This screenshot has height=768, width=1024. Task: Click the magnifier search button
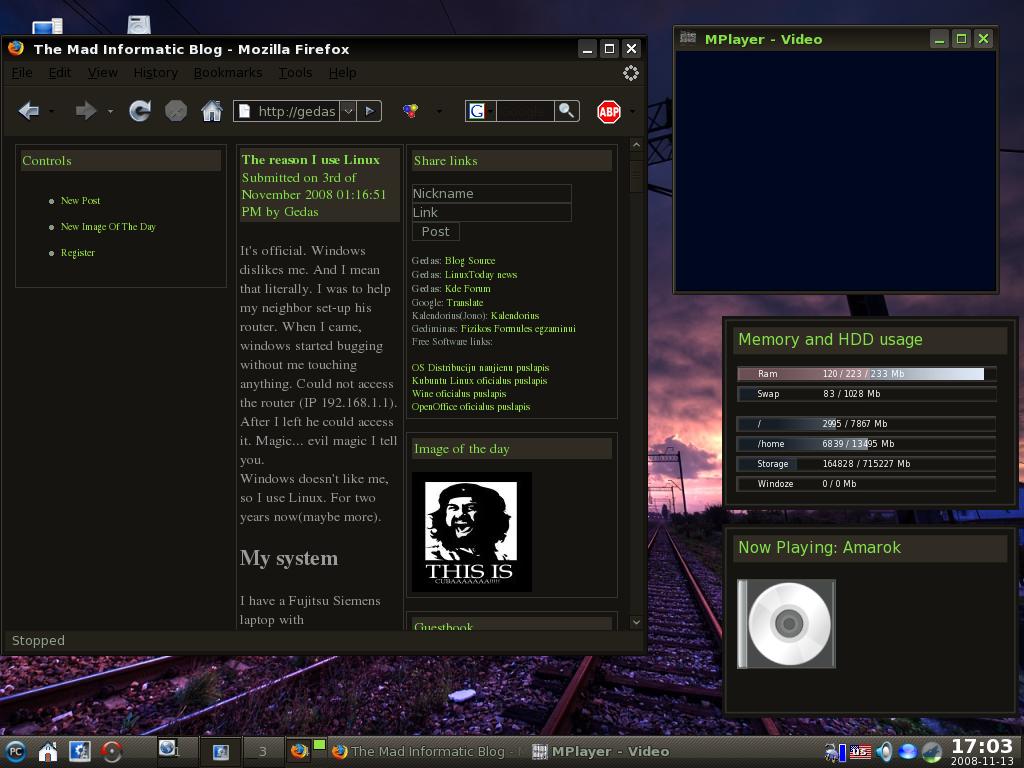(x=566, y=111)
